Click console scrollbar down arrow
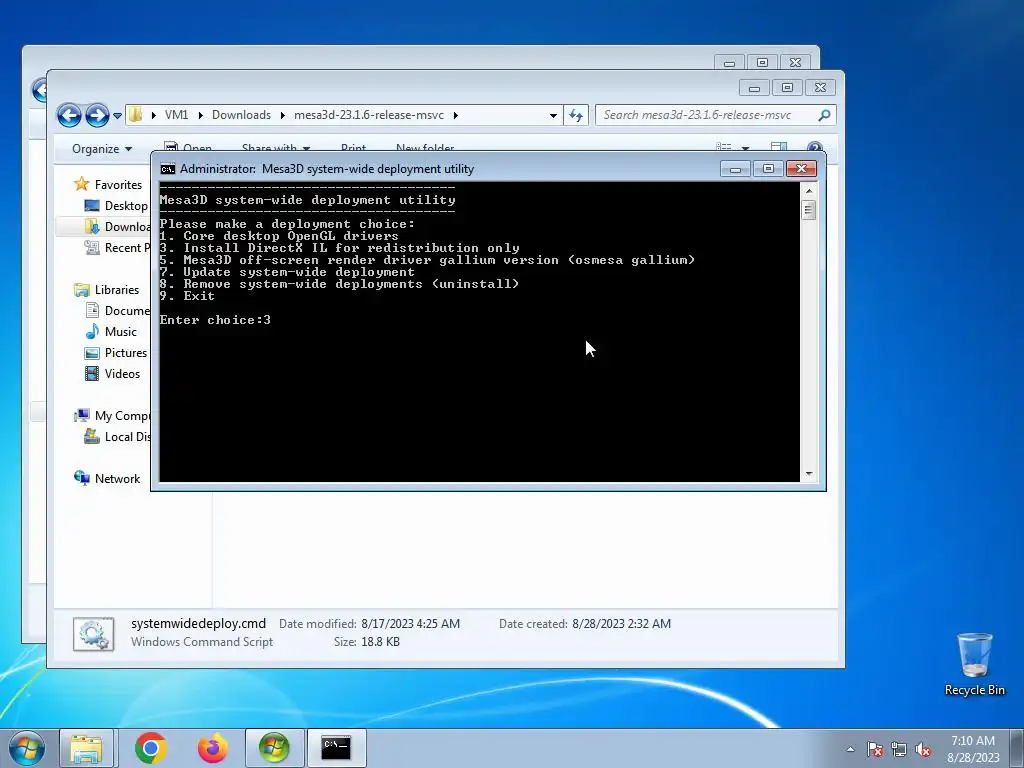The width and height of the screenshot is (1024, 768). pos(809,474)
